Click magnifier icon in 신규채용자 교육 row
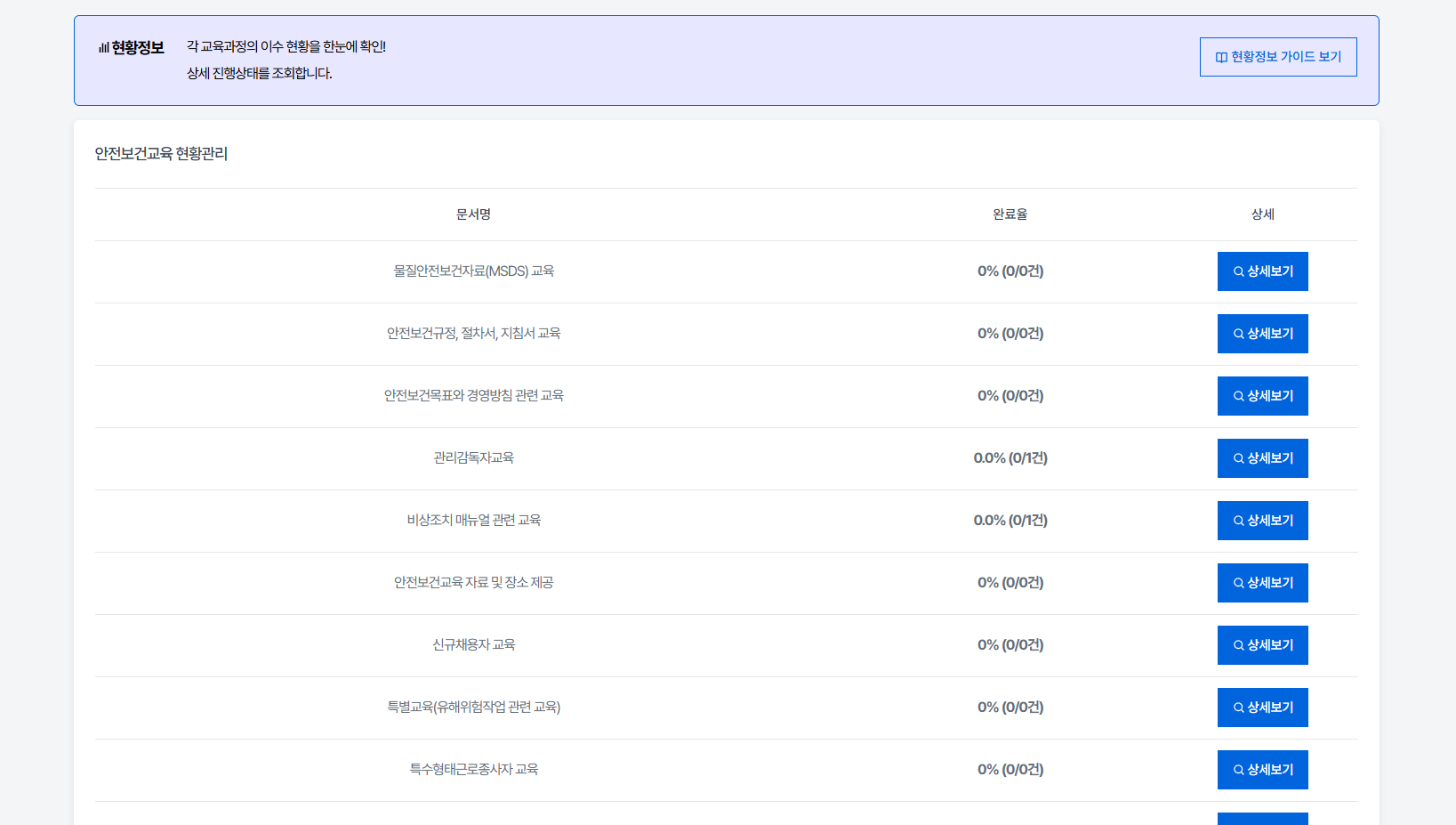The image size is (1456, 825). click(x=1238, y=645)
